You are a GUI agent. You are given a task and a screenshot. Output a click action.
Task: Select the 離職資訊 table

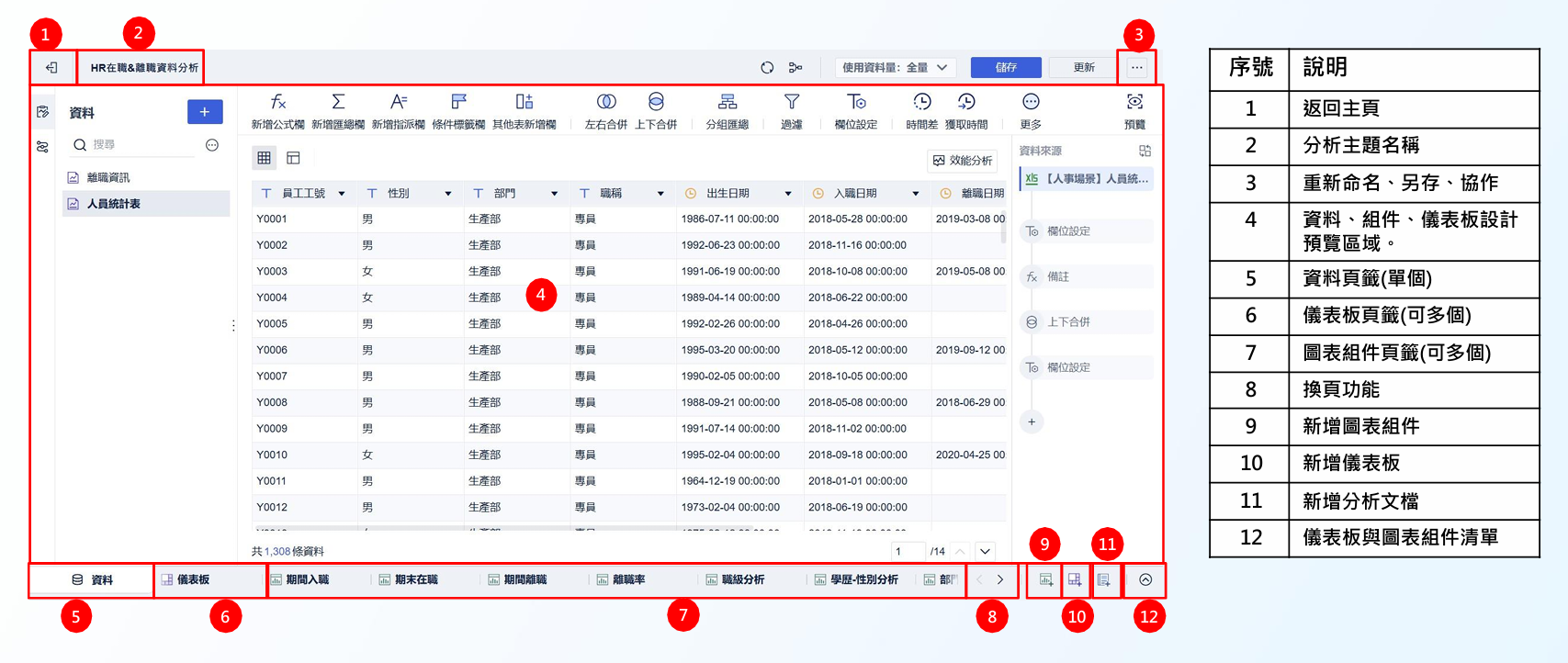(x=146, y=177)
